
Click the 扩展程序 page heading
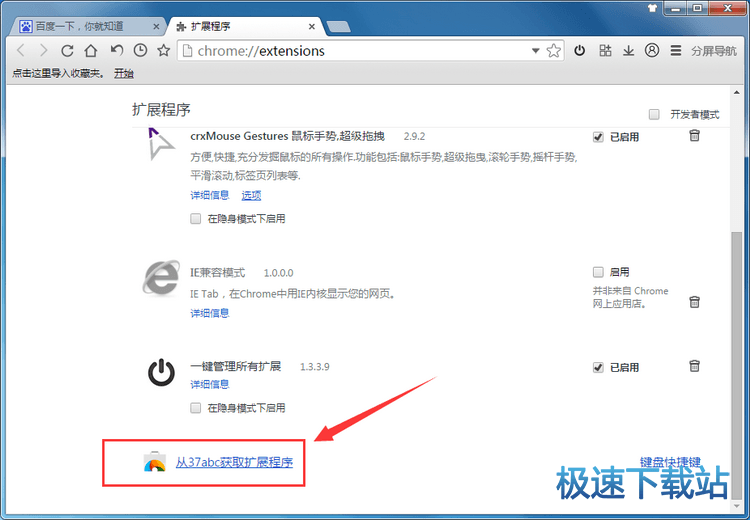pos(161,110)
